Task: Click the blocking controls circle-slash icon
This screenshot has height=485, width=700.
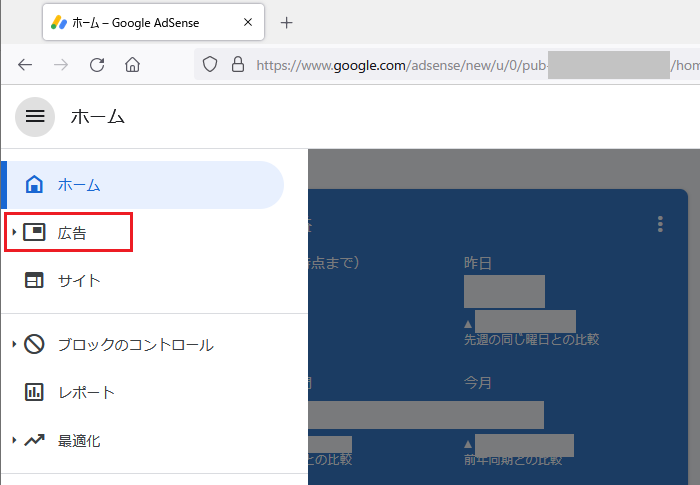Action: tap(34, 345)
